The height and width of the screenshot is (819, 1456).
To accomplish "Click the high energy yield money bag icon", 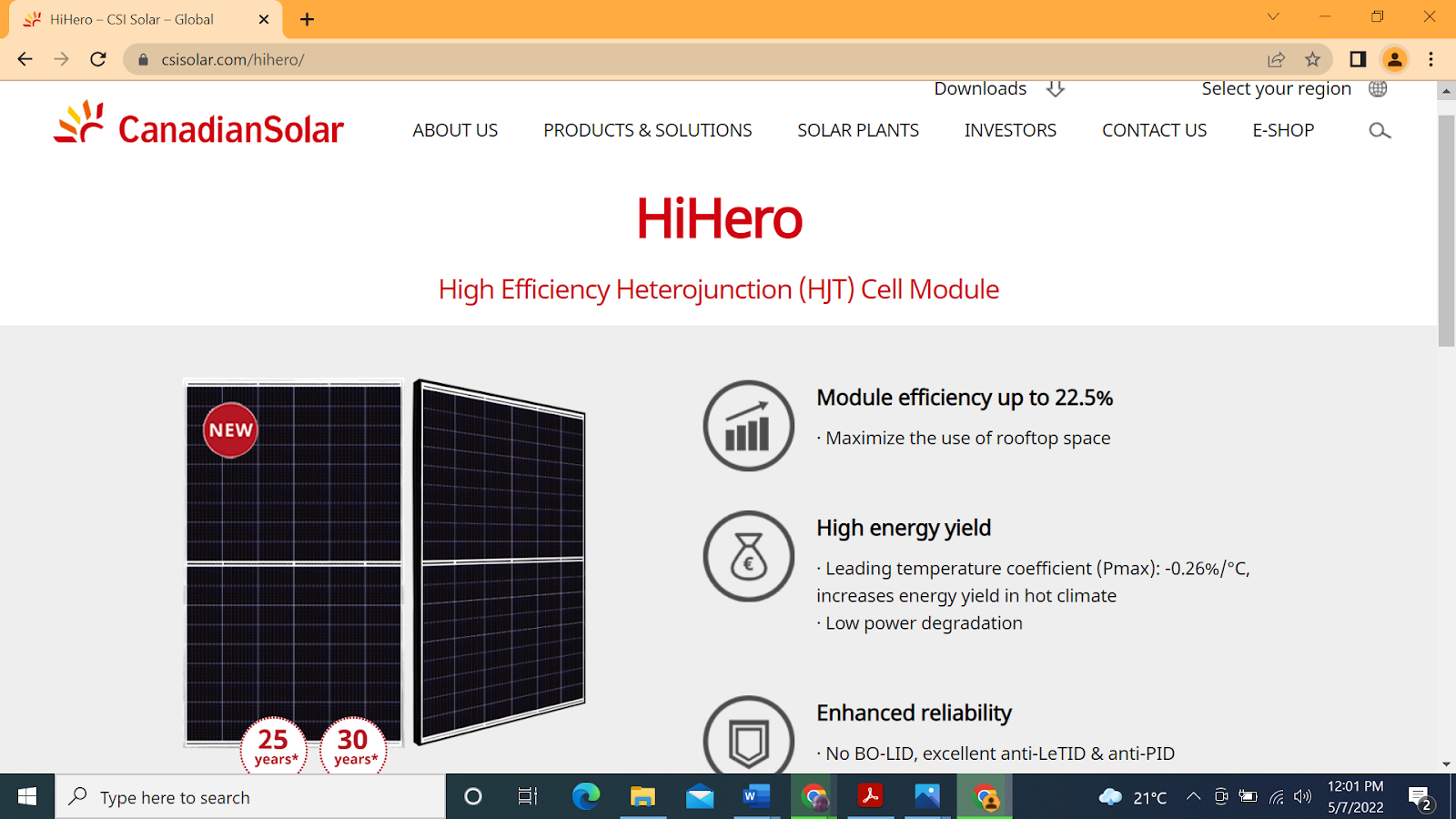I will (x=748, y=556).
